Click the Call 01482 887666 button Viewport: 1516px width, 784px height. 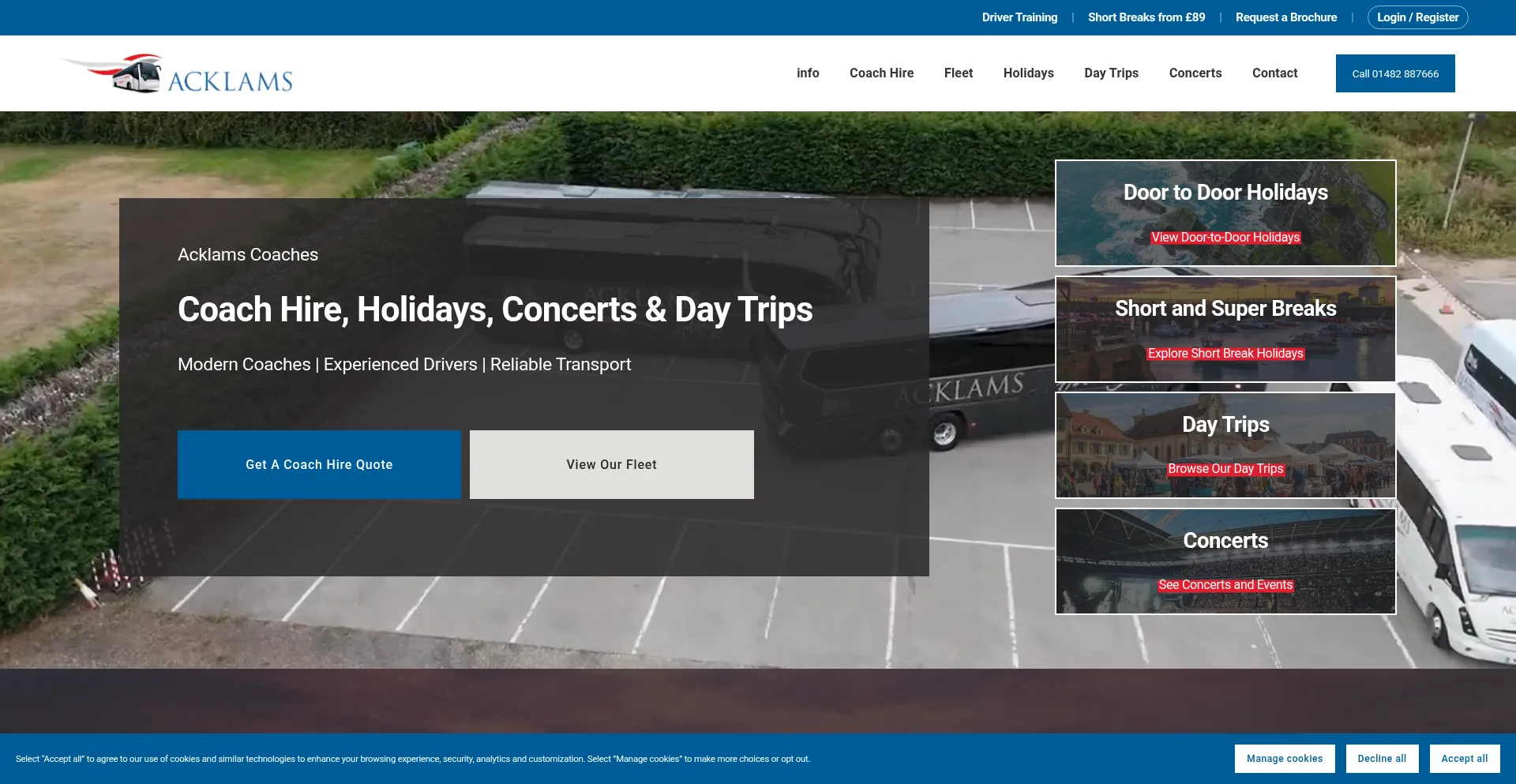[1395, 73]
